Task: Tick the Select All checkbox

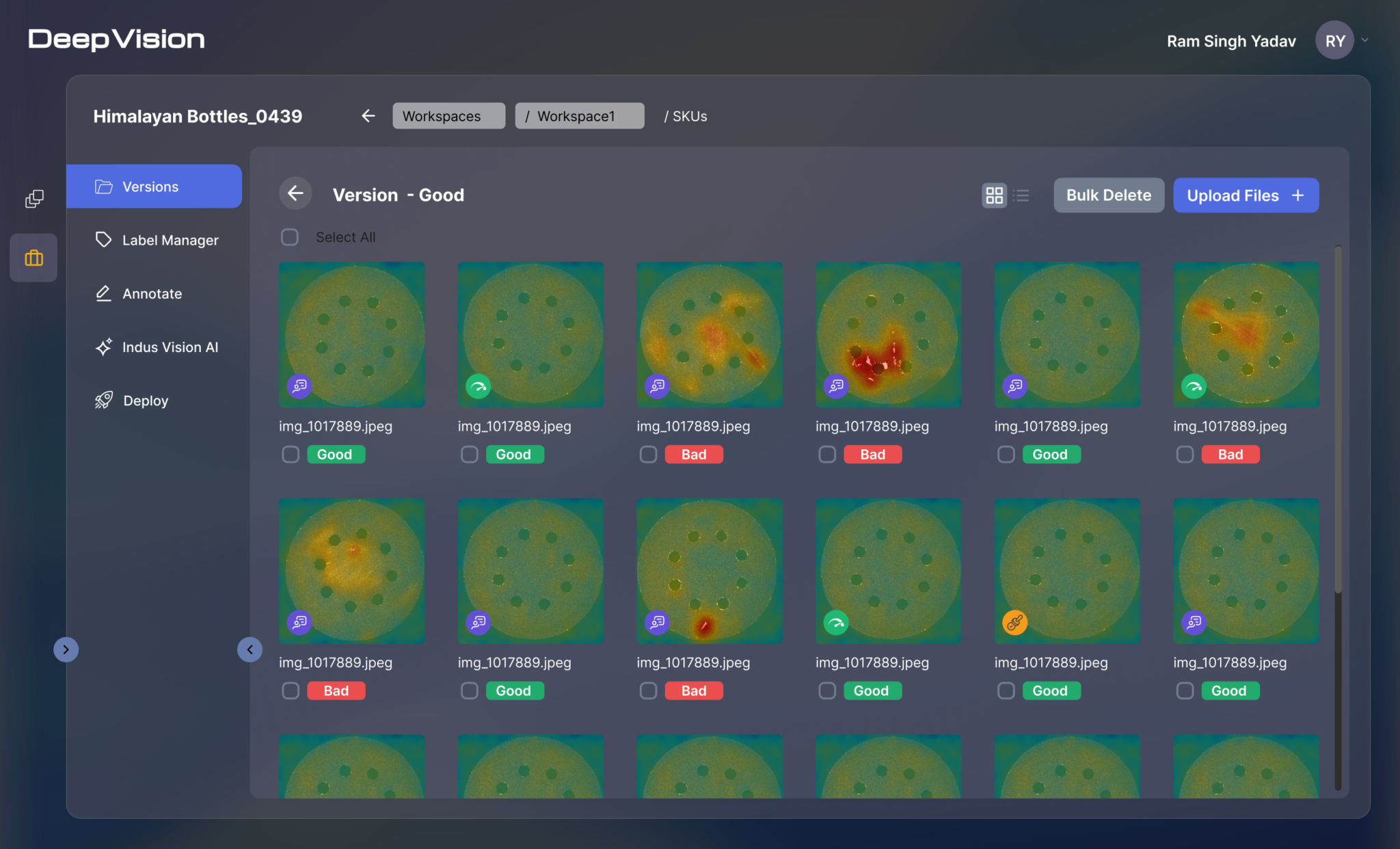Action: pos(290,237)
